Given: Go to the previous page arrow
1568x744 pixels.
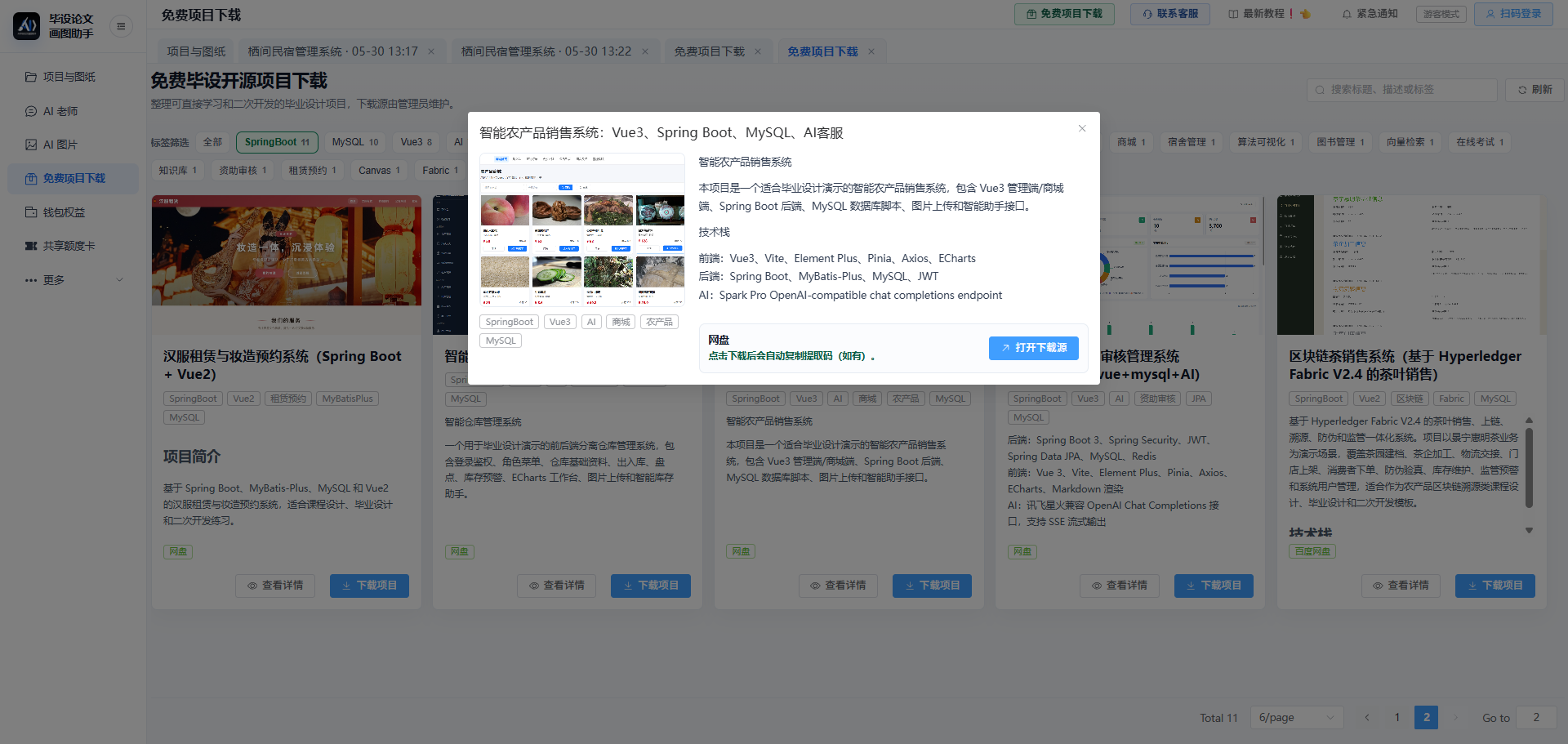Looking at the screenshot, I should pos(1367,718).
